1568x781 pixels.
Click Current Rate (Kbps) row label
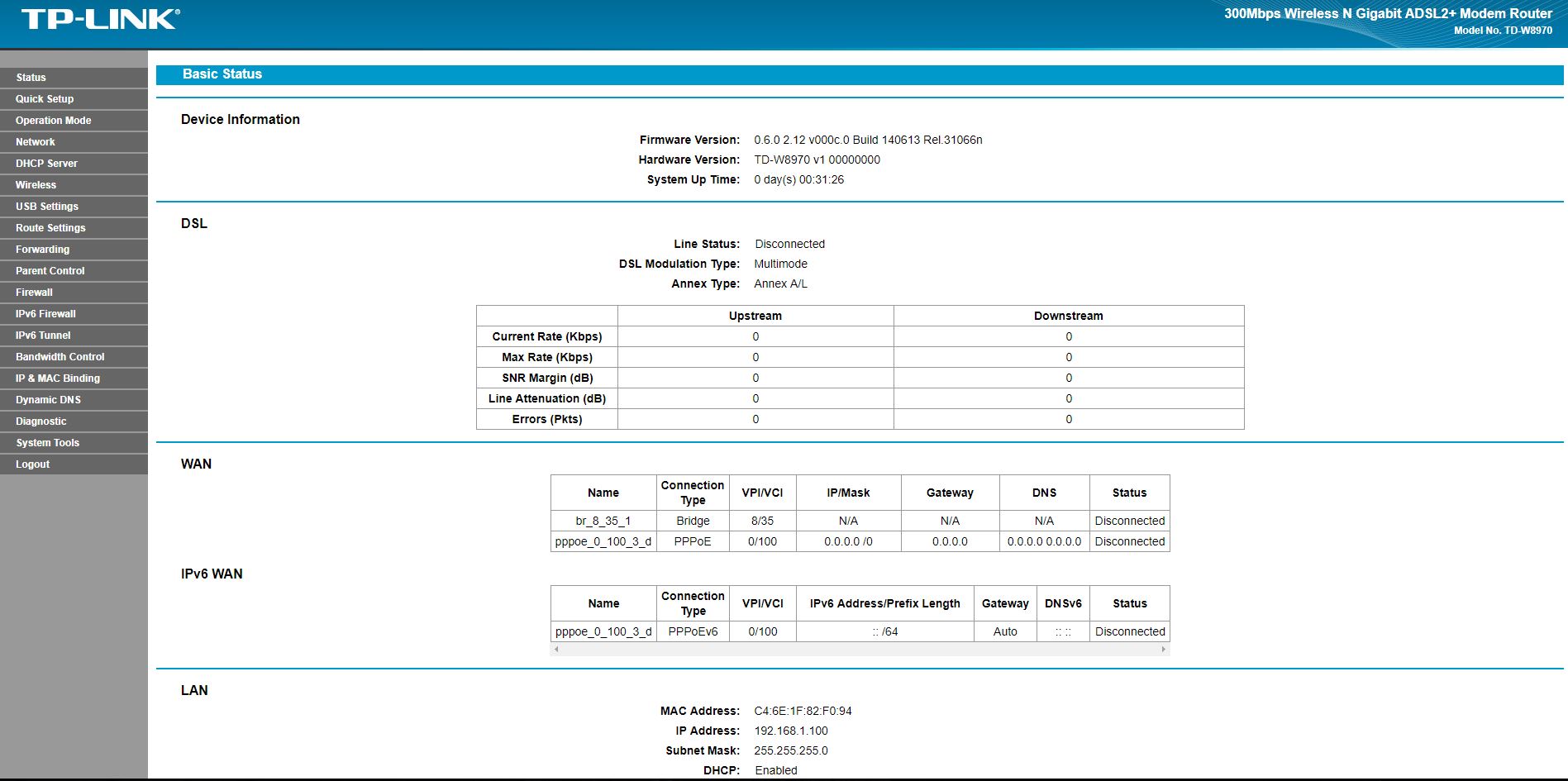pos(546,336)
